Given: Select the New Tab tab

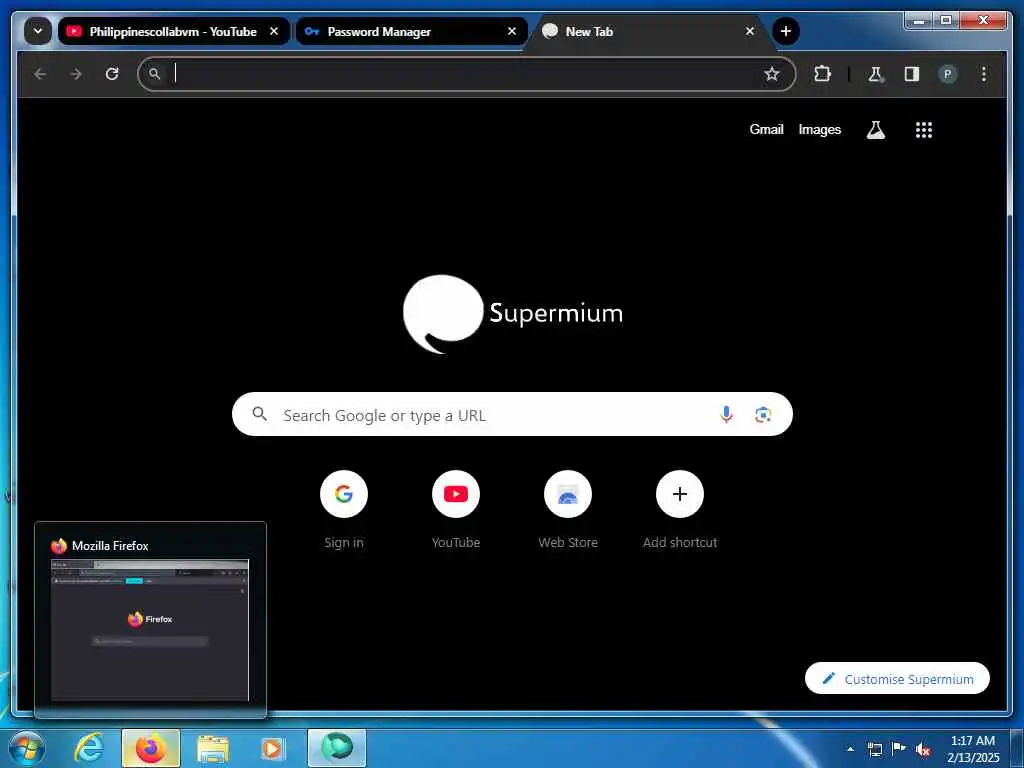Looking at the screenshot, I should 649,31.
